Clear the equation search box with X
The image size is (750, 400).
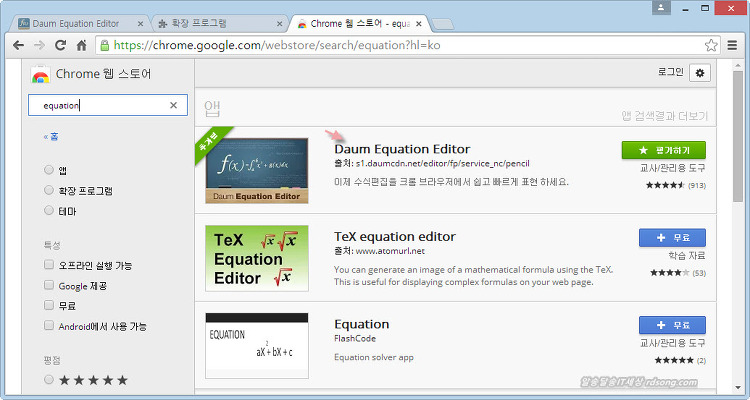click(173, 105)
